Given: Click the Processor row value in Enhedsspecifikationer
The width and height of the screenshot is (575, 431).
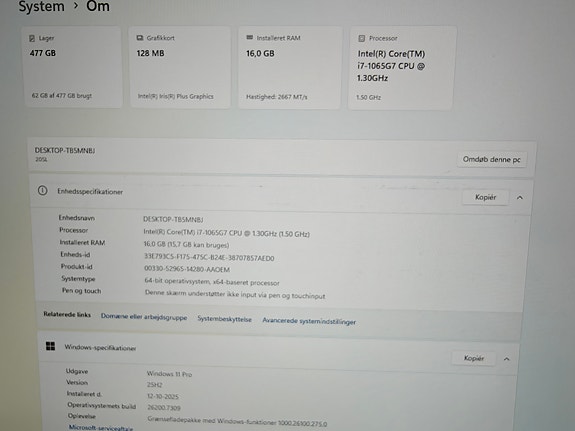Looking at the screenshot, I should click(226, 233).
